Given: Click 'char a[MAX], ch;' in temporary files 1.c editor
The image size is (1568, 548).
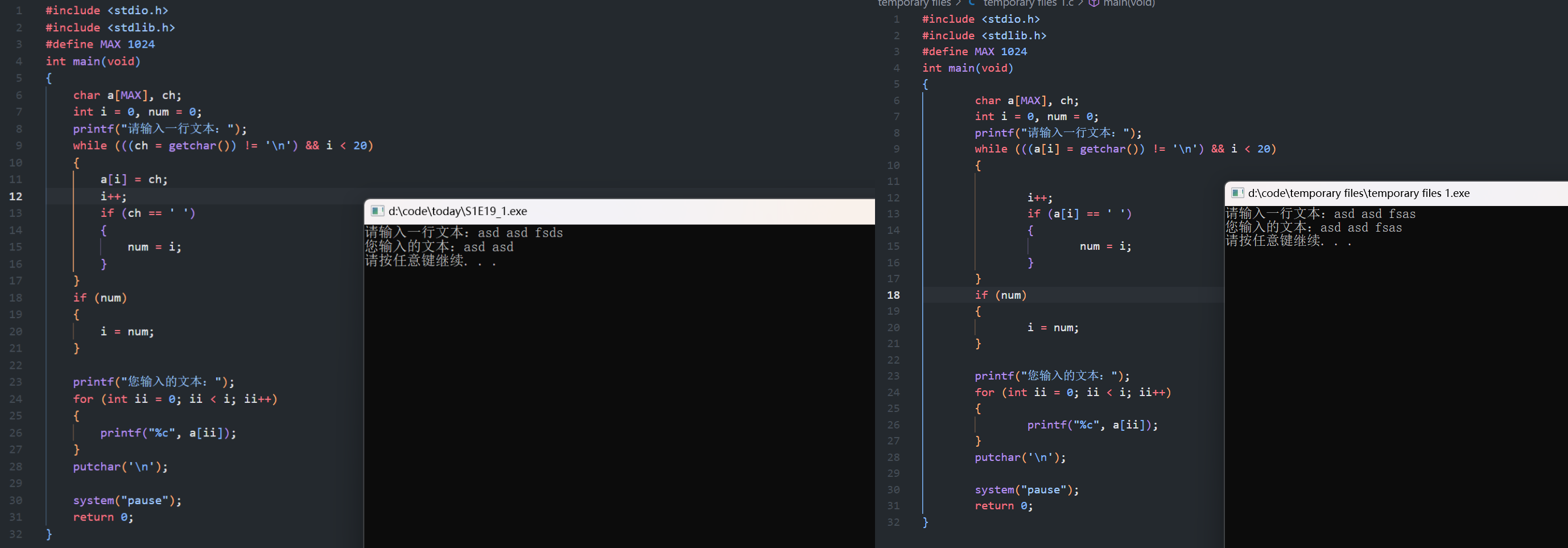Looking at the screenshot, I should click(x=1027, y=101).
